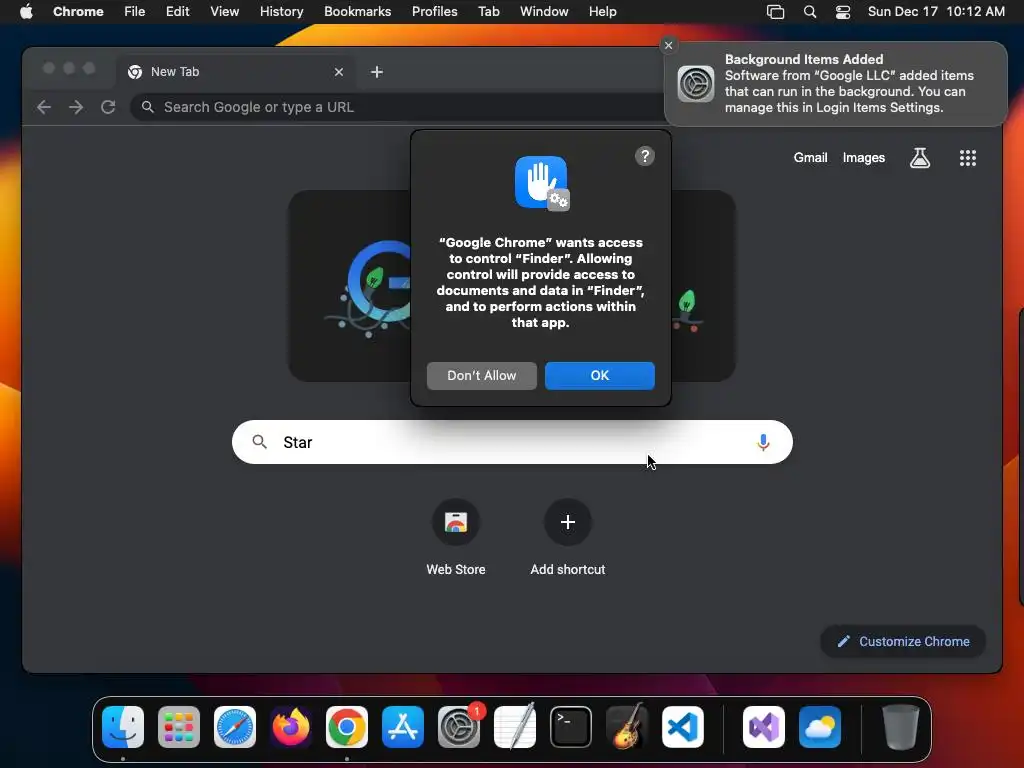Open the Apple menu

(26, 12)
